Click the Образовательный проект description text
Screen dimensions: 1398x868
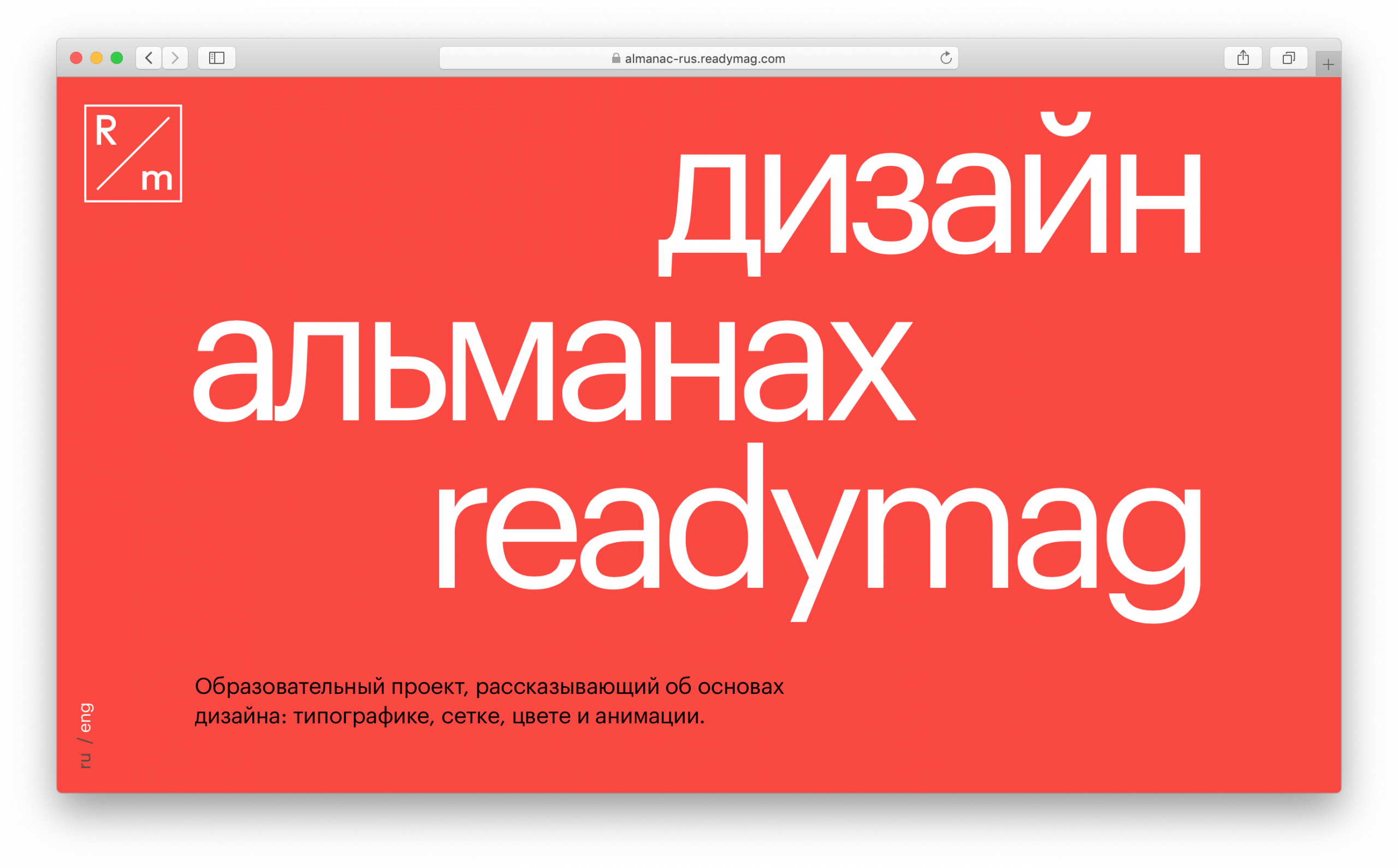click(x=489, y=701)
